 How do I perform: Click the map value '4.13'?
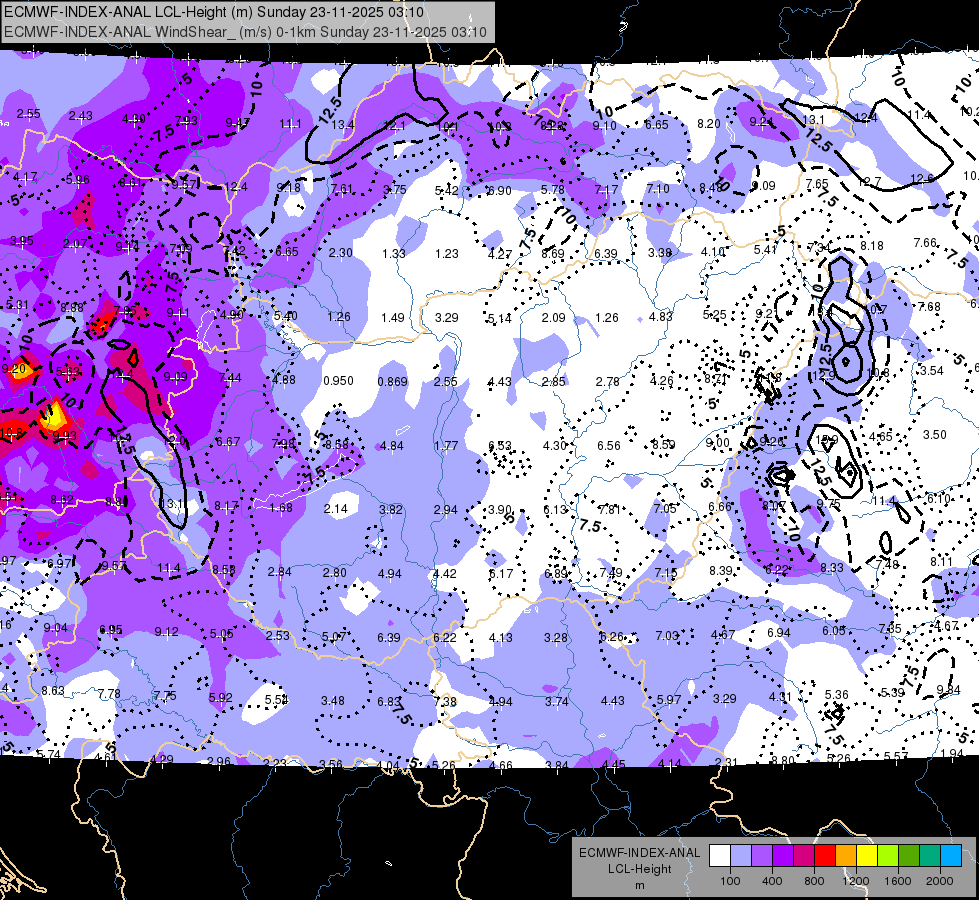[501, 638]
